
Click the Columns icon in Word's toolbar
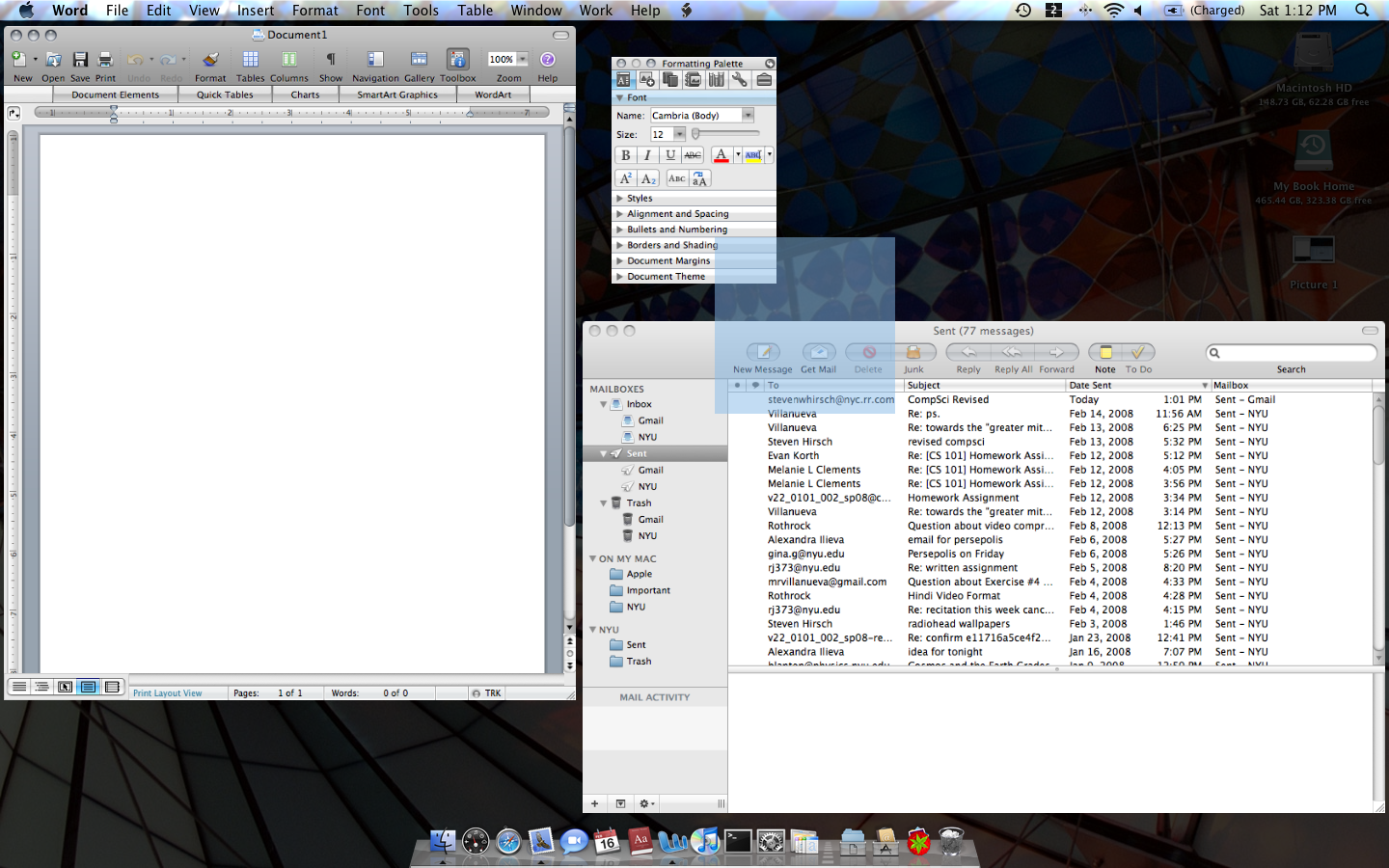coord(288,60)
